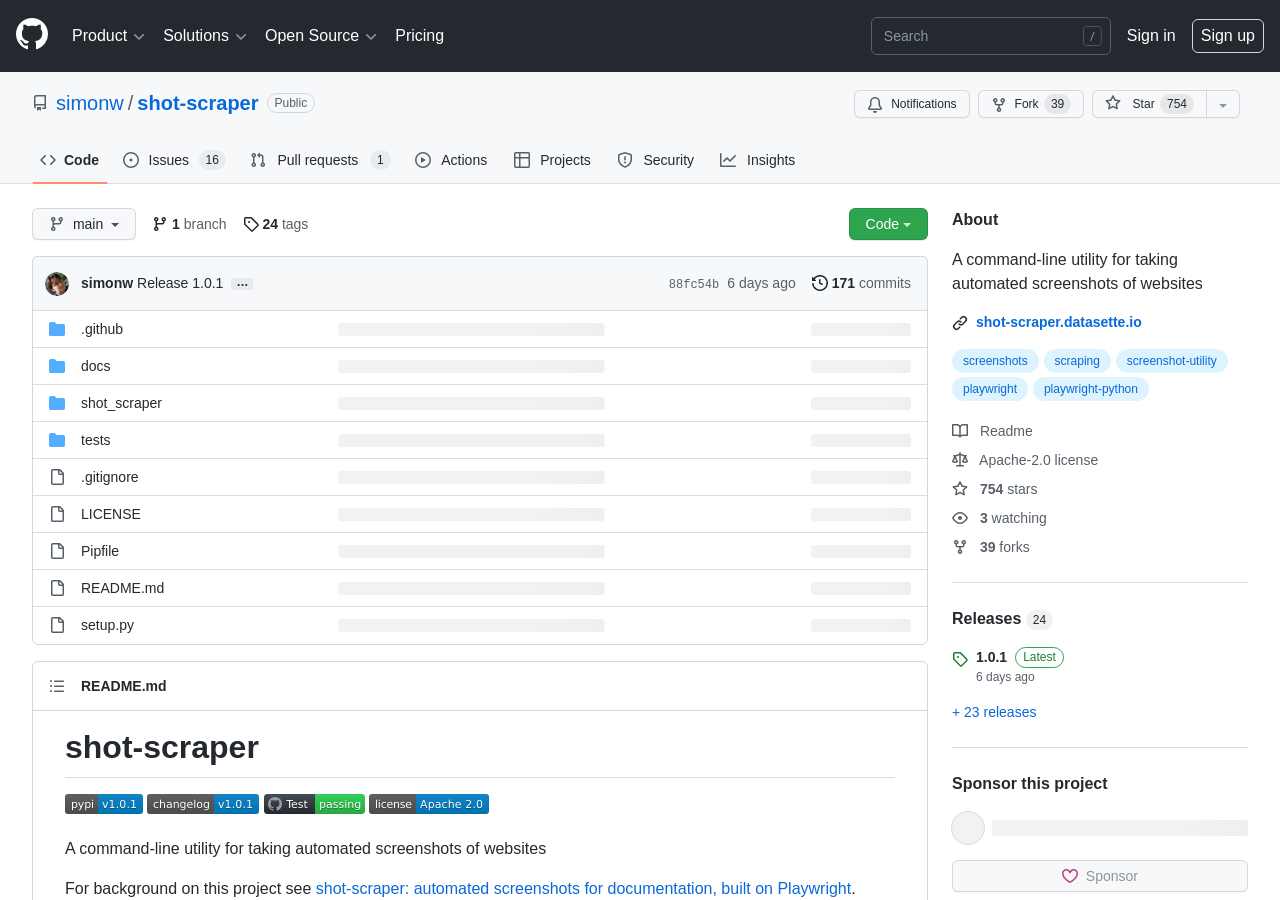Image resolution: width=1280 pixels, height=900 pixels.
Task: Click the GitHub logo icon
Action: [32, 34]
